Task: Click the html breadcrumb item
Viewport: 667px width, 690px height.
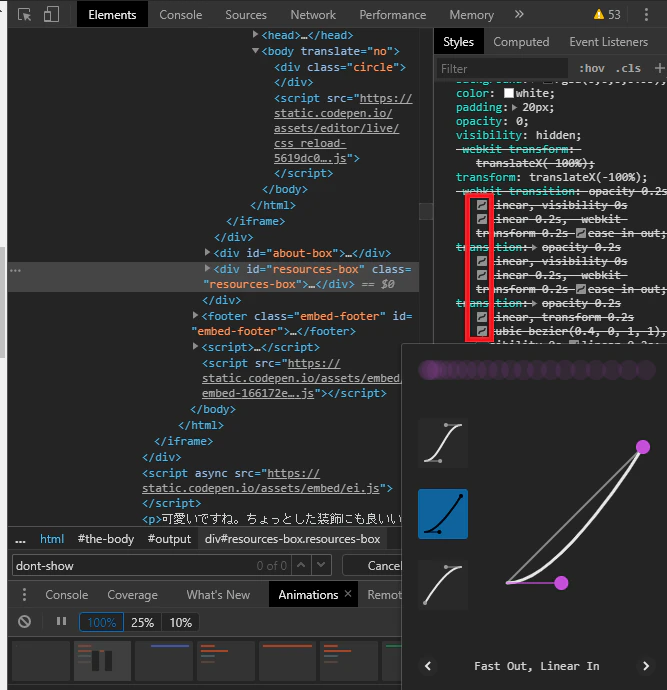Action: 52,539
